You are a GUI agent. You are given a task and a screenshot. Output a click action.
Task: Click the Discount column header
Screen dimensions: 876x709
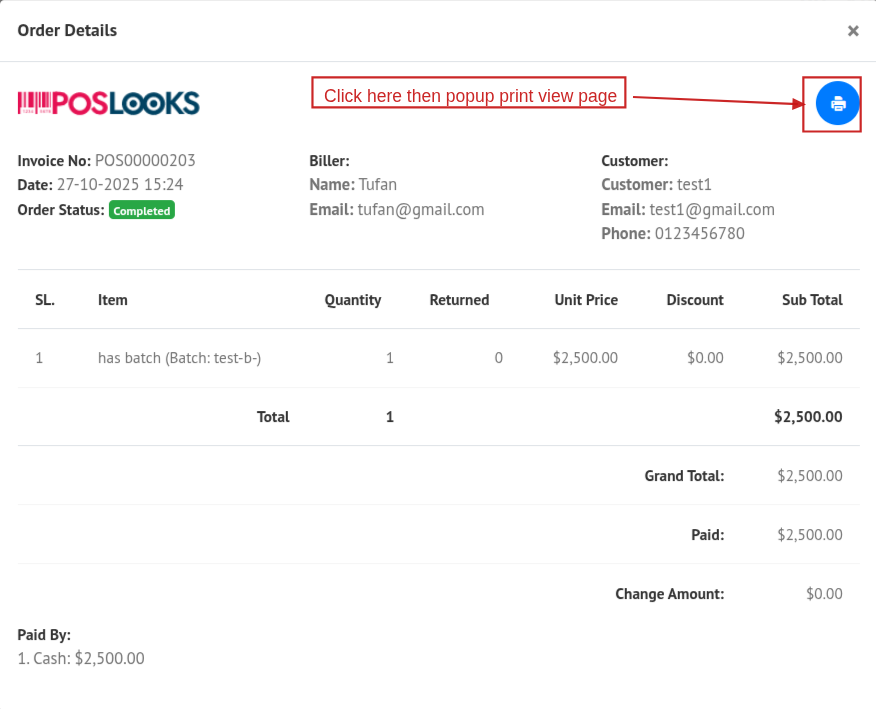(x=695, y=300)
